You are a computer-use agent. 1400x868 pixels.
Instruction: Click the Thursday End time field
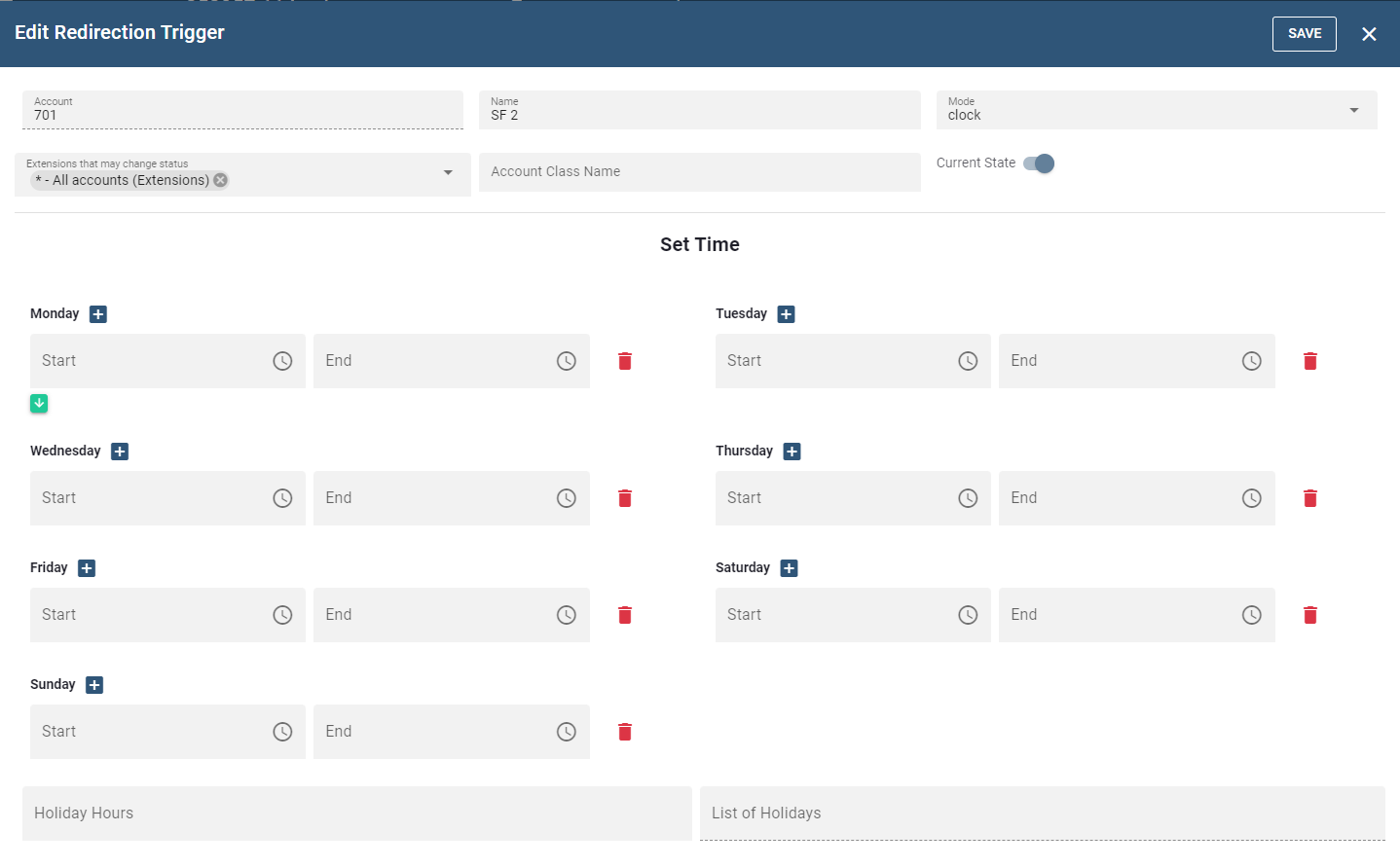pos(1120,498)
